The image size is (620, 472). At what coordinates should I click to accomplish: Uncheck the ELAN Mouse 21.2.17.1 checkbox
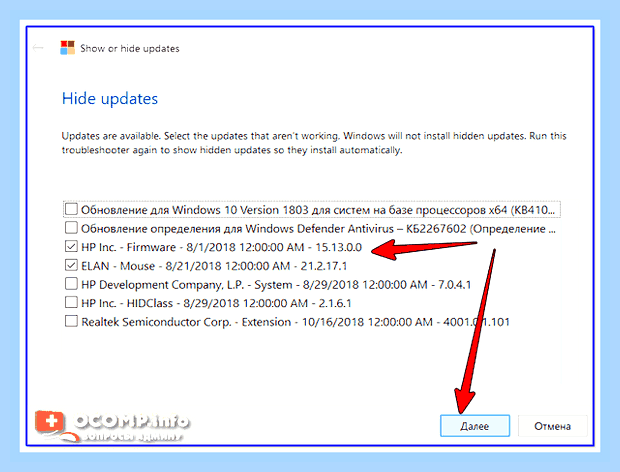coord(71,265)
